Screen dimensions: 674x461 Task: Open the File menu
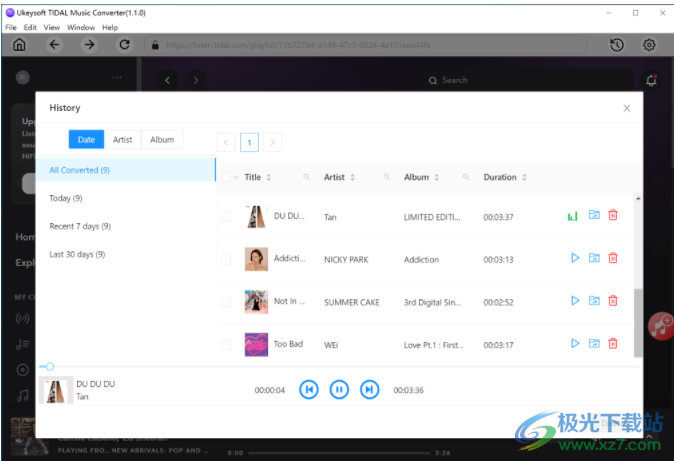11,28
